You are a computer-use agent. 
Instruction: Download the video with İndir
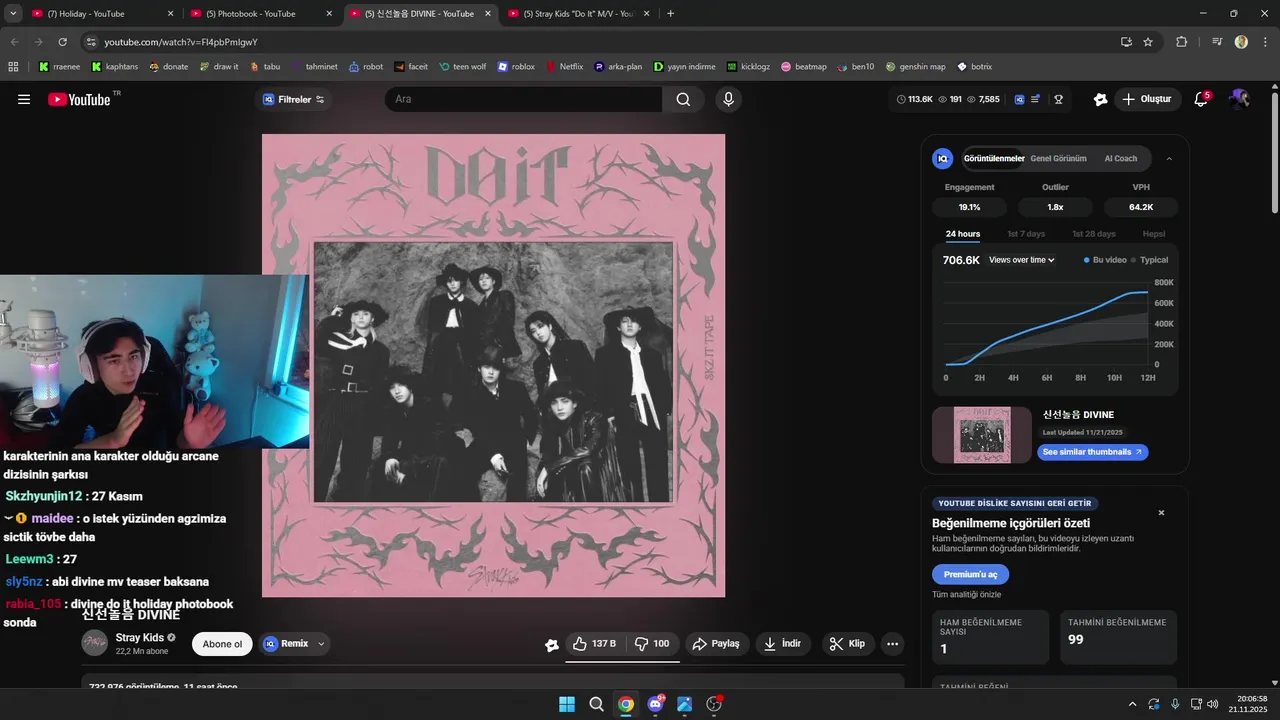click(x=782, y=644)
